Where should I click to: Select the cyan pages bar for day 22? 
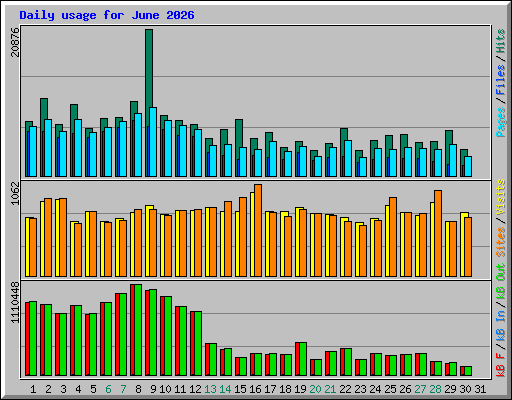[348, 158]
